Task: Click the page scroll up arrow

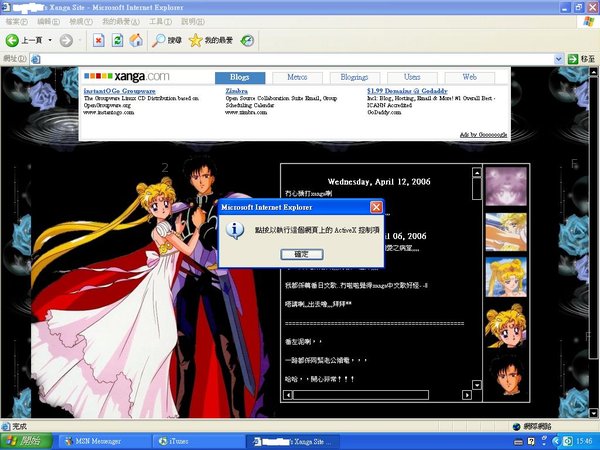Action: click(593, 71)
